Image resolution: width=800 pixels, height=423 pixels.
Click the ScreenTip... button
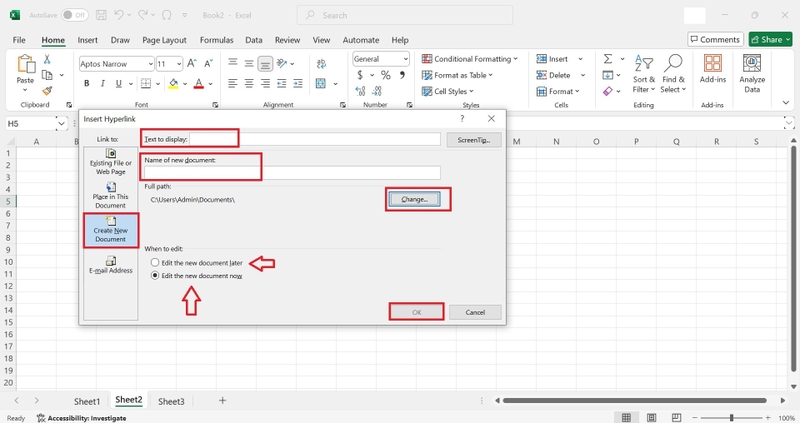pos(474,139)
